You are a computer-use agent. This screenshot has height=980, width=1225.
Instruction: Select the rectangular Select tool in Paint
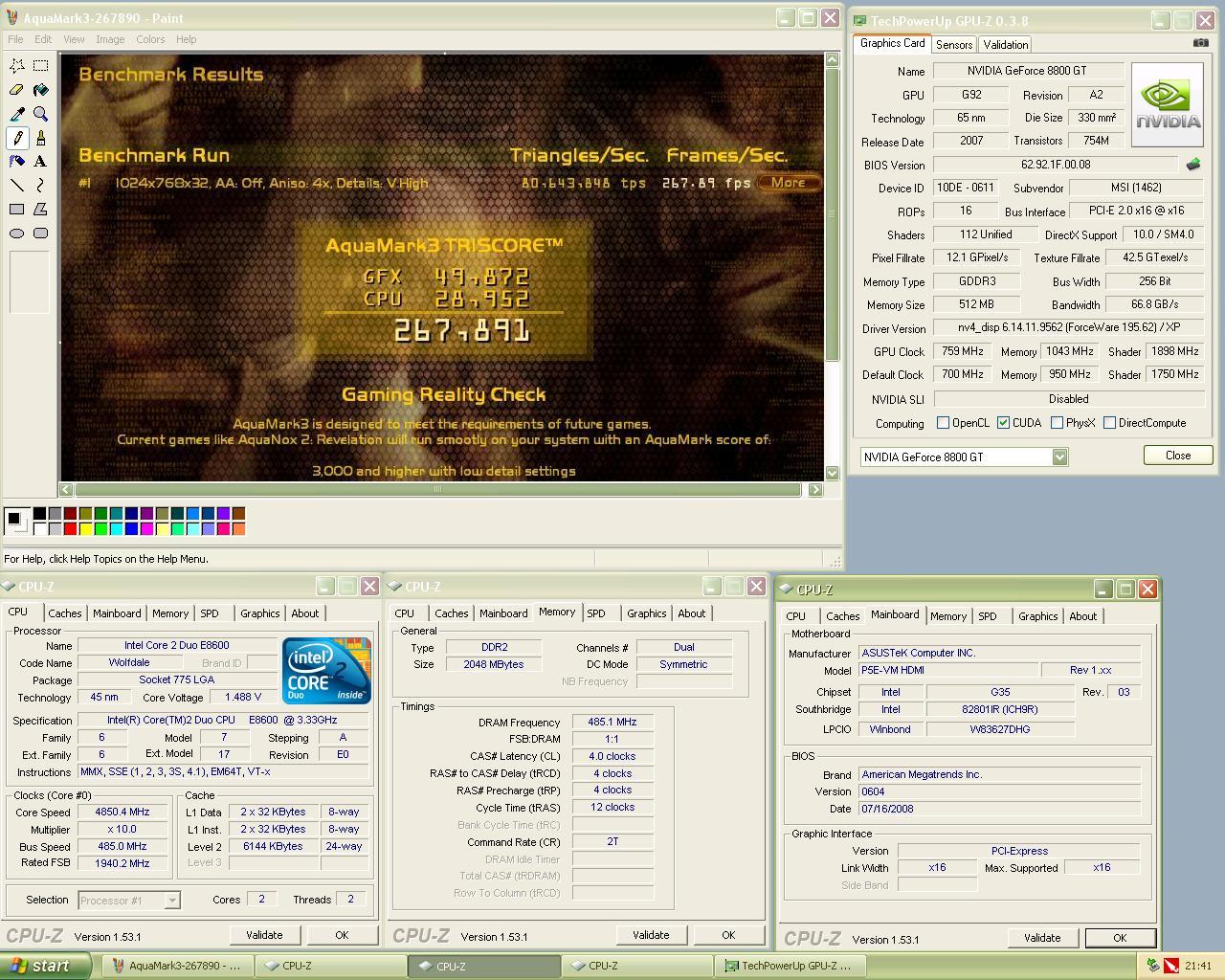click(40, 66)
